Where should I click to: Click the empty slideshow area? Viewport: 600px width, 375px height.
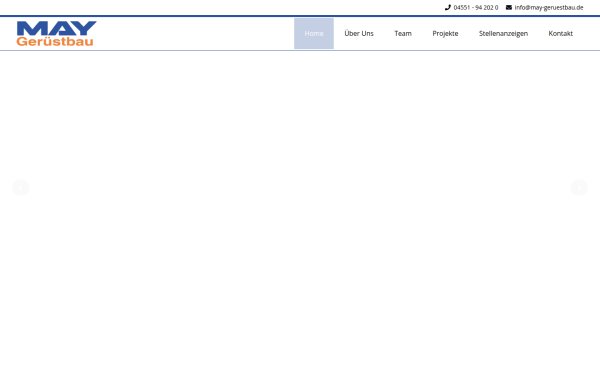[x=300, y=213]
